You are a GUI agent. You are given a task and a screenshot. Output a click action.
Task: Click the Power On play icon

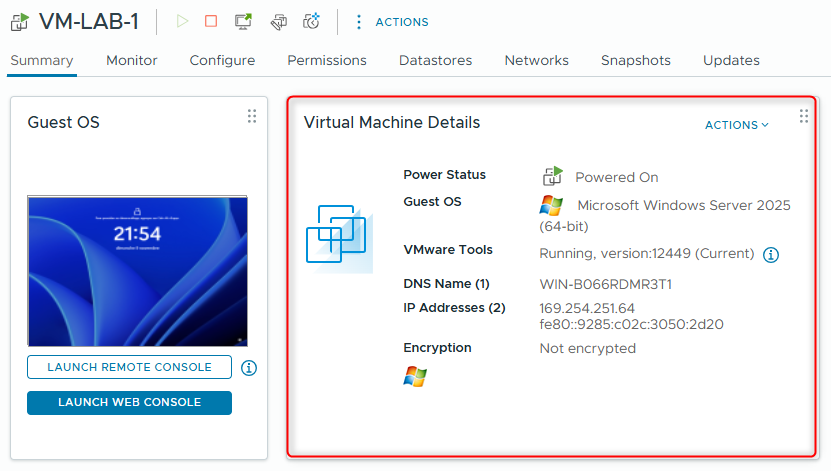pos(182,21)
